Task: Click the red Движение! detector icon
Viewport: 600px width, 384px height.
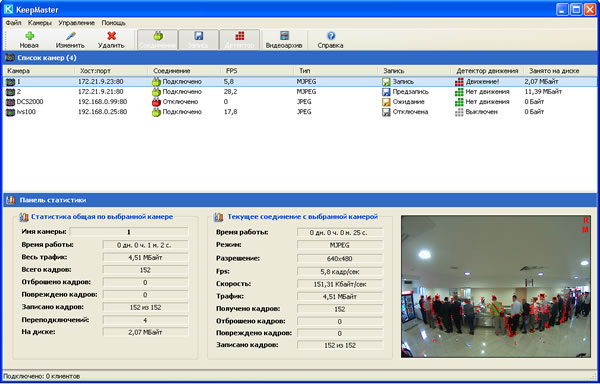Action: pyautogui.click(x=459, y=82)
